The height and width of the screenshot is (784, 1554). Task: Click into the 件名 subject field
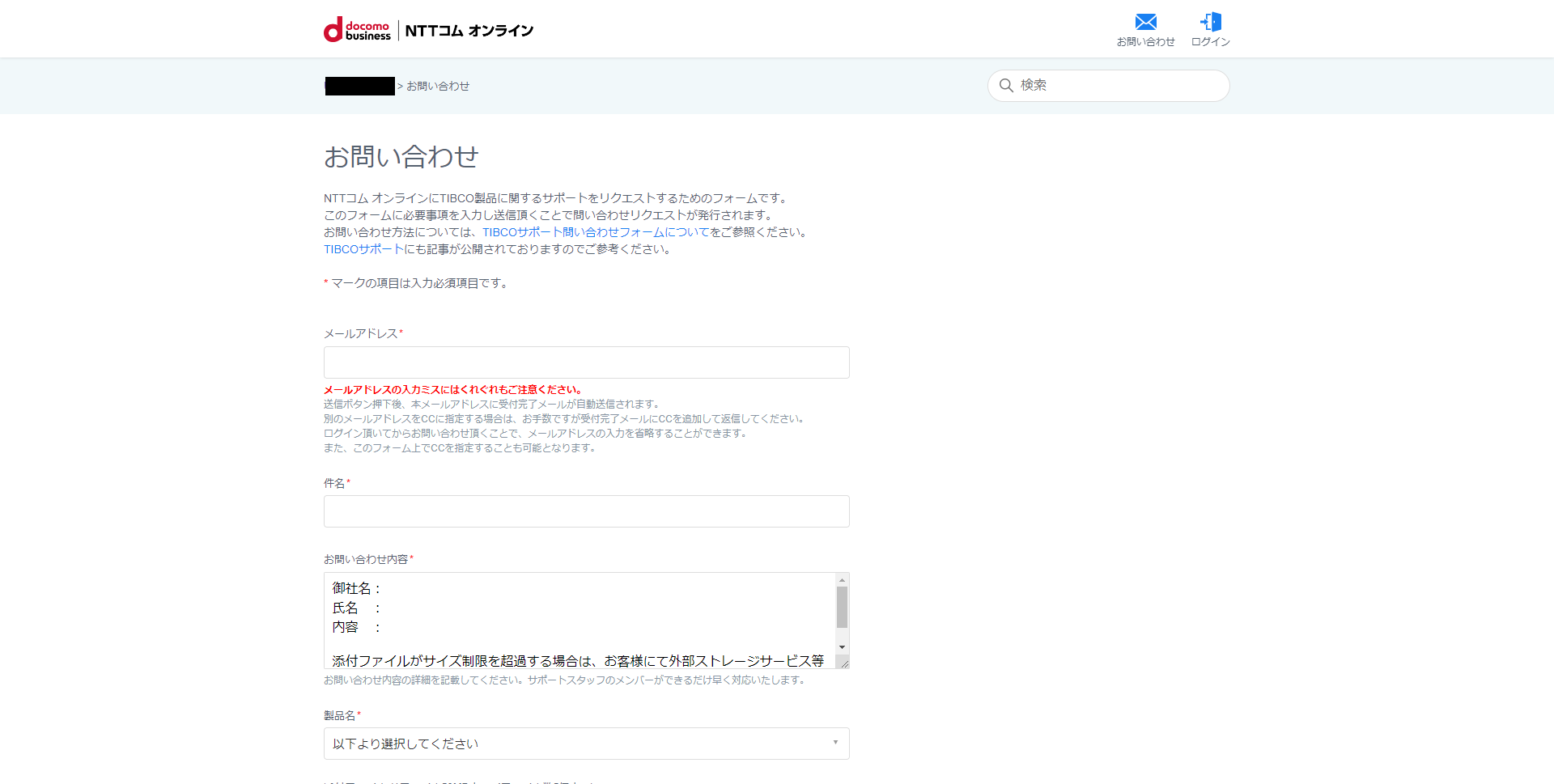pyautogui.click(x=586, y=511)
